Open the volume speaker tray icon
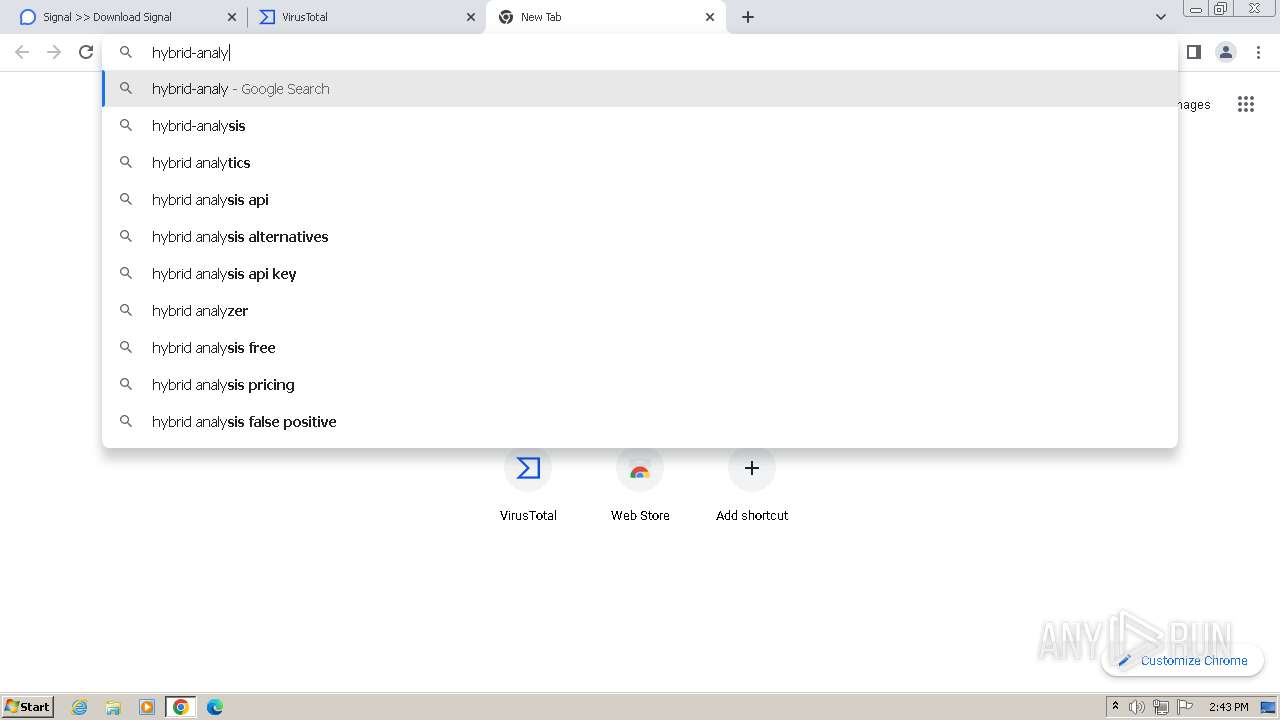 (x=1137, y=707)
